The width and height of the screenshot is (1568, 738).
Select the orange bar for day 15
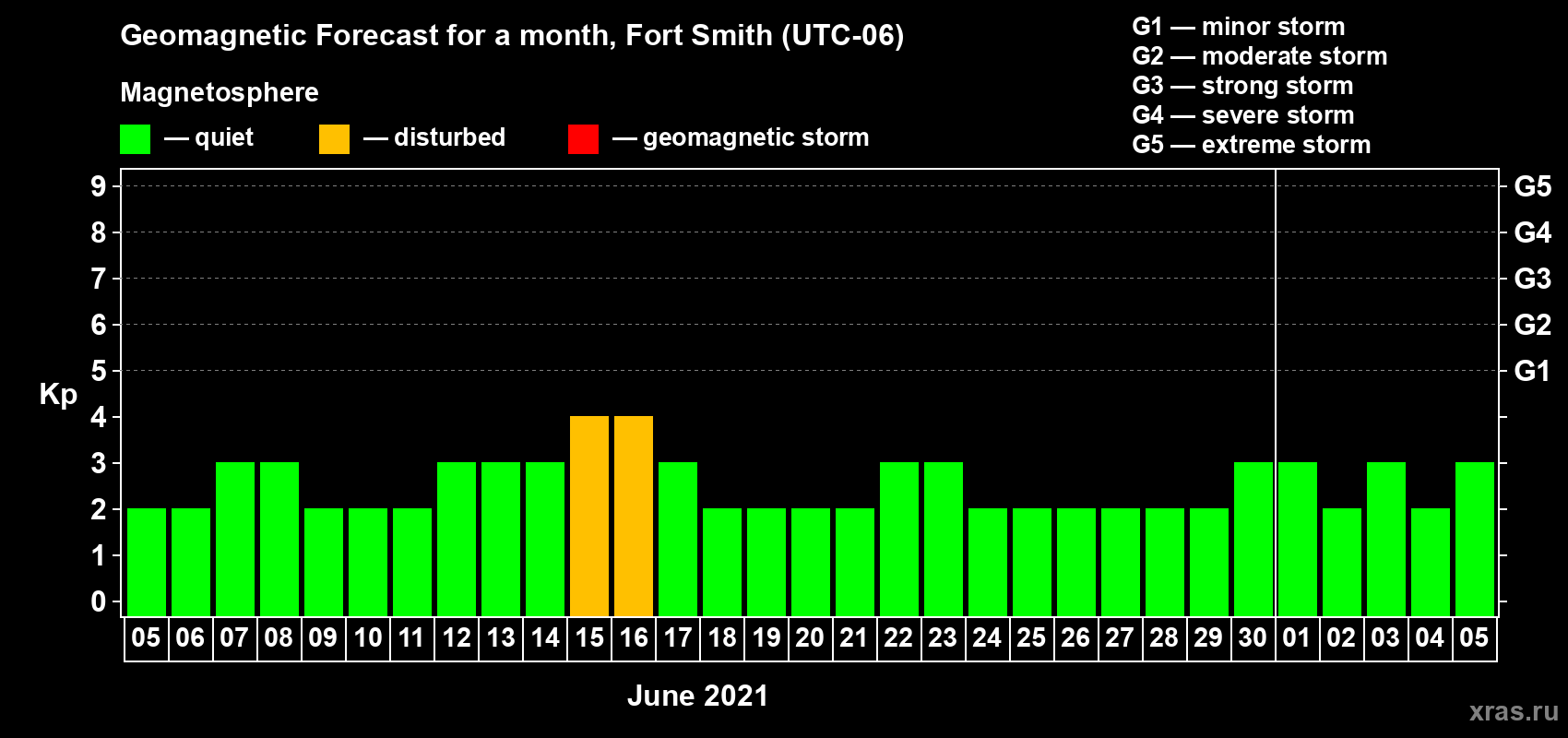tap(589, 516)
